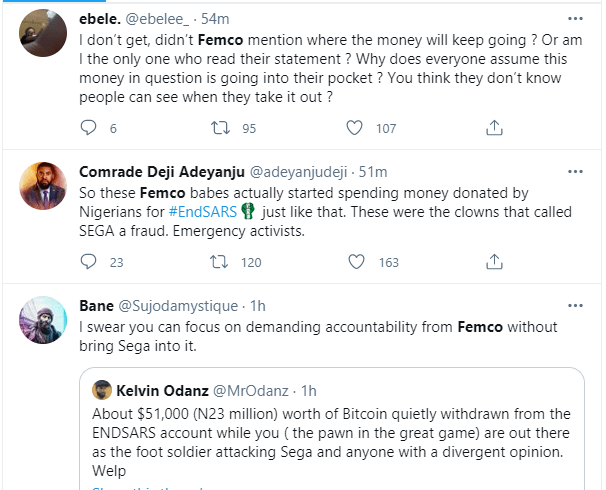The width and height of the screenshot is (606, 490).
Task: Open more options on Bane's tweet
Action: click(x=575, y=305)
